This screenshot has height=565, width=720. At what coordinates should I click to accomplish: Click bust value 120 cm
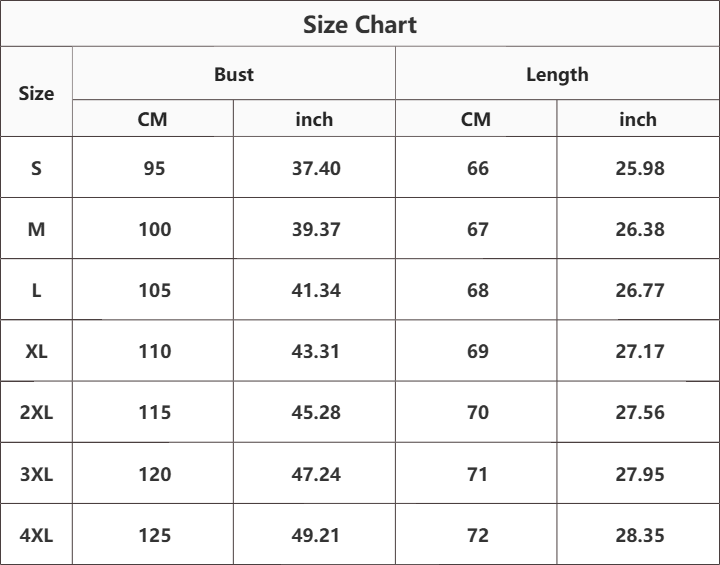pyautogui.click(x=155, y=474)
